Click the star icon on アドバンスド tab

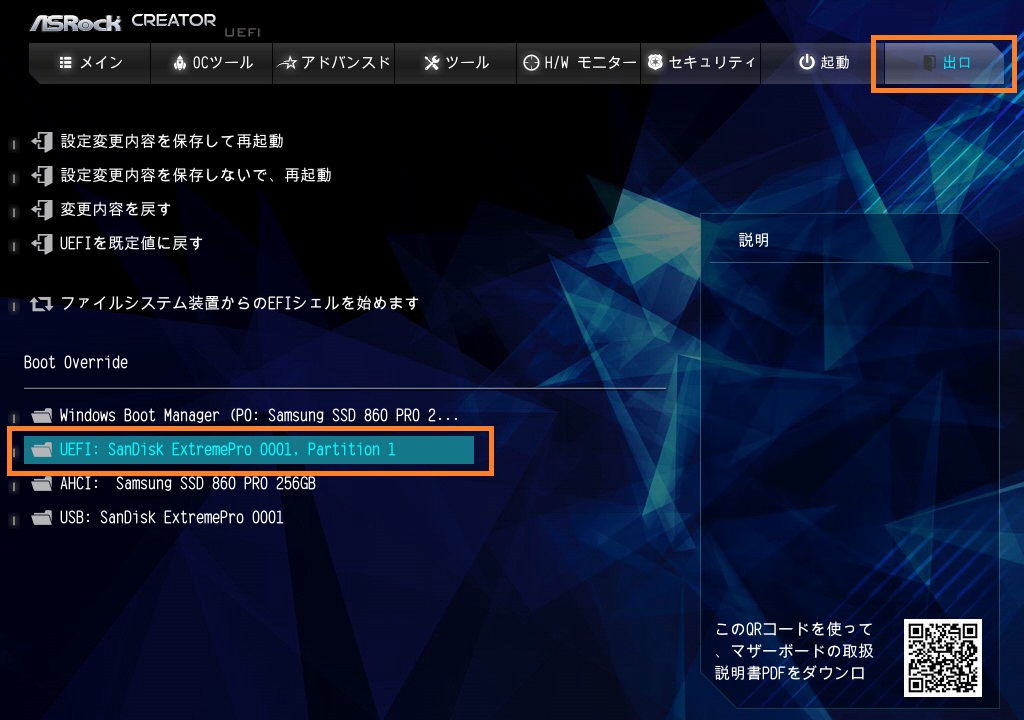tap(287, 63)
